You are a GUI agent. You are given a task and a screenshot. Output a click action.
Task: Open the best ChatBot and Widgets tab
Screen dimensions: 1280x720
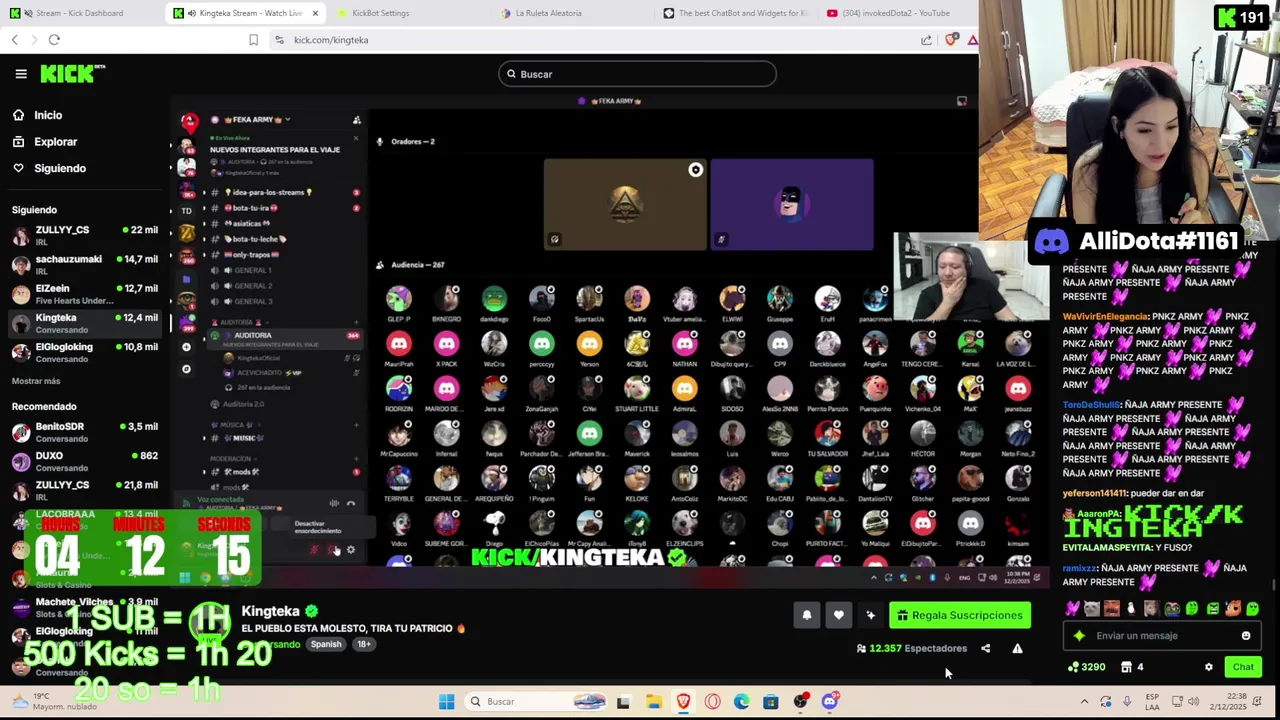735,13
